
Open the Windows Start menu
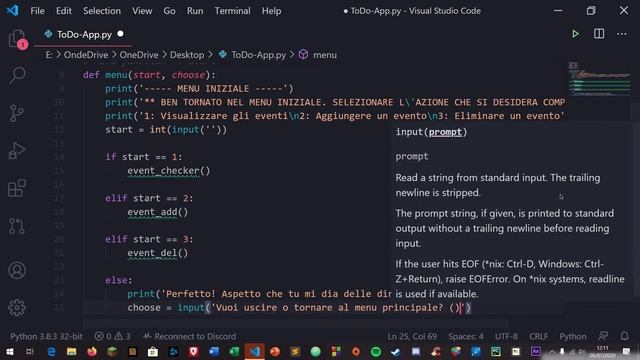point(9,351)
